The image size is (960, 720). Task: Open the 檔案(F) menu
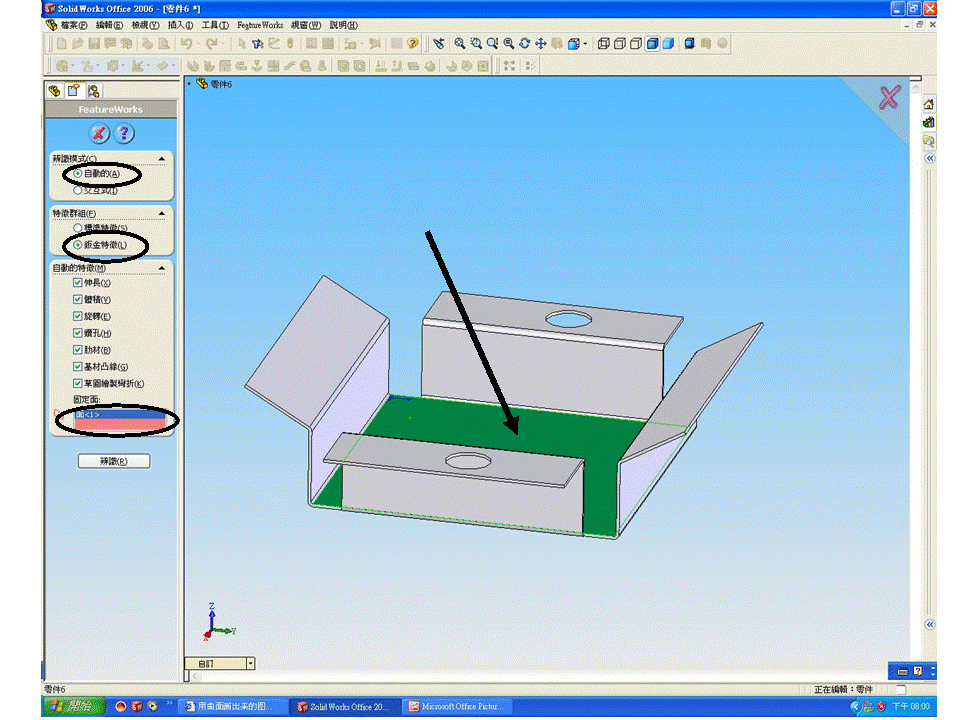click(x=73, y=25)
